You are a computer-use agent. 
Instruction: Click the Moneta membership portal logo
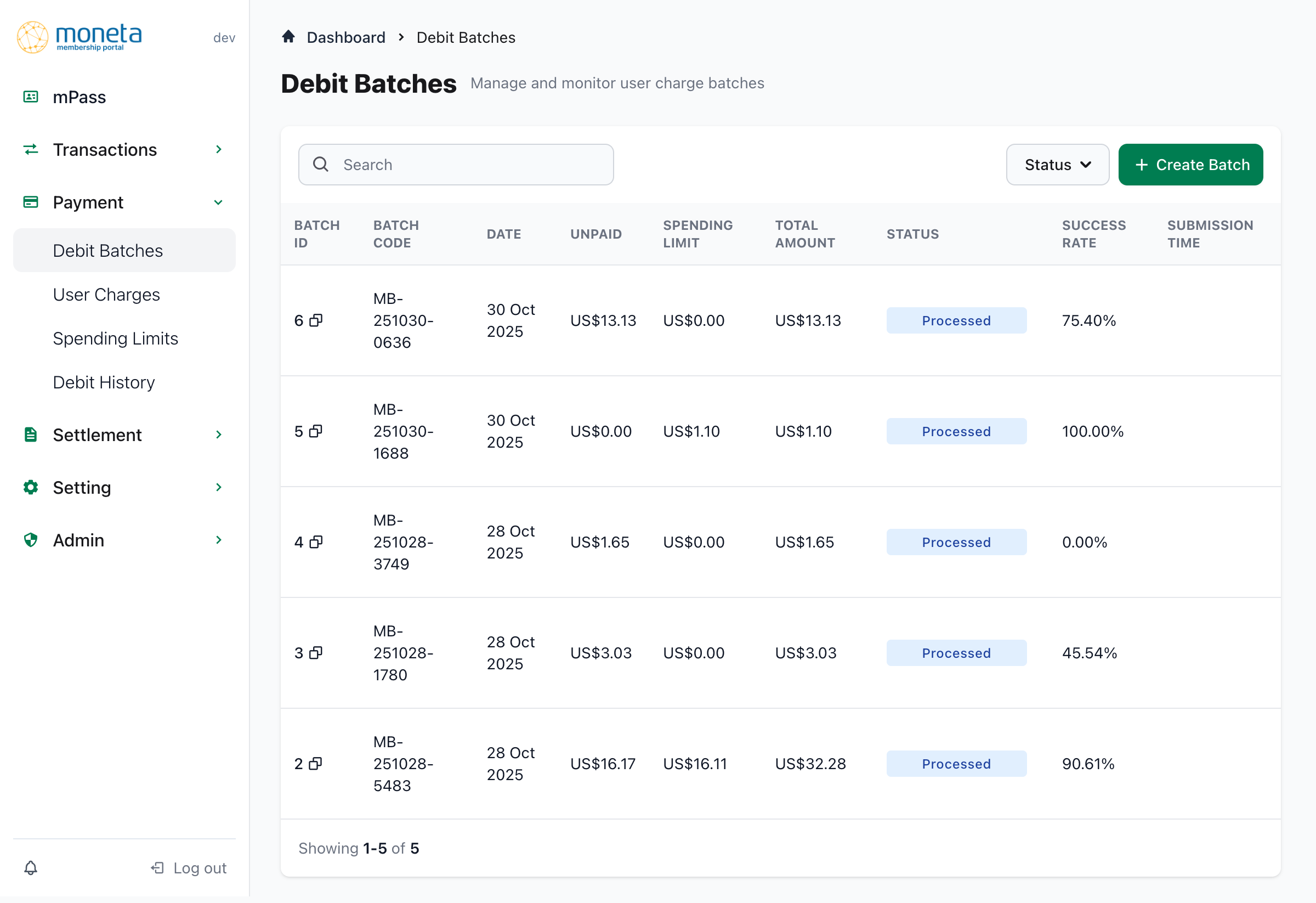click(80, 36)
